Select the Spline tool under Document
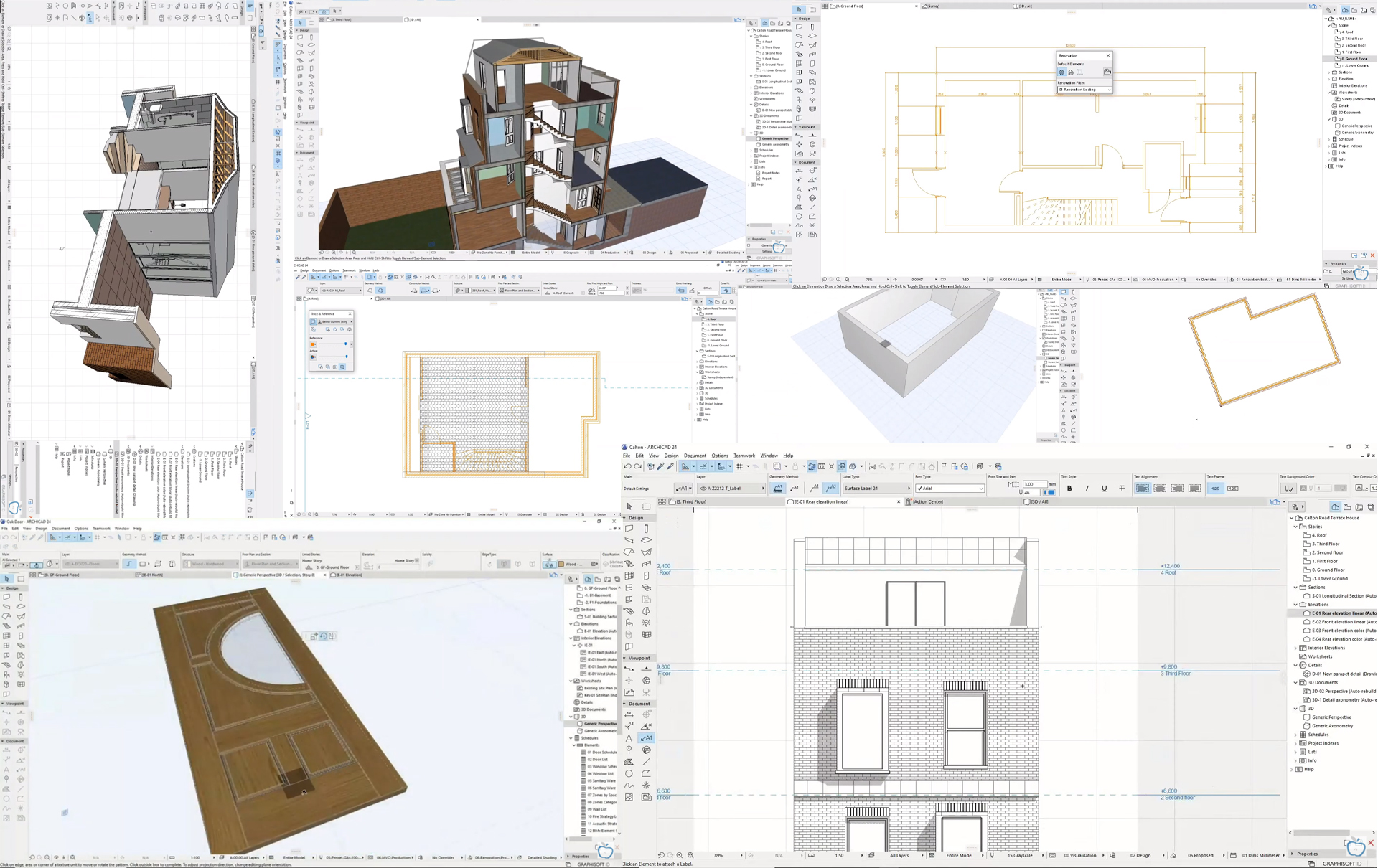Viewport: 1378px width, 868px height. click(629, 785)
